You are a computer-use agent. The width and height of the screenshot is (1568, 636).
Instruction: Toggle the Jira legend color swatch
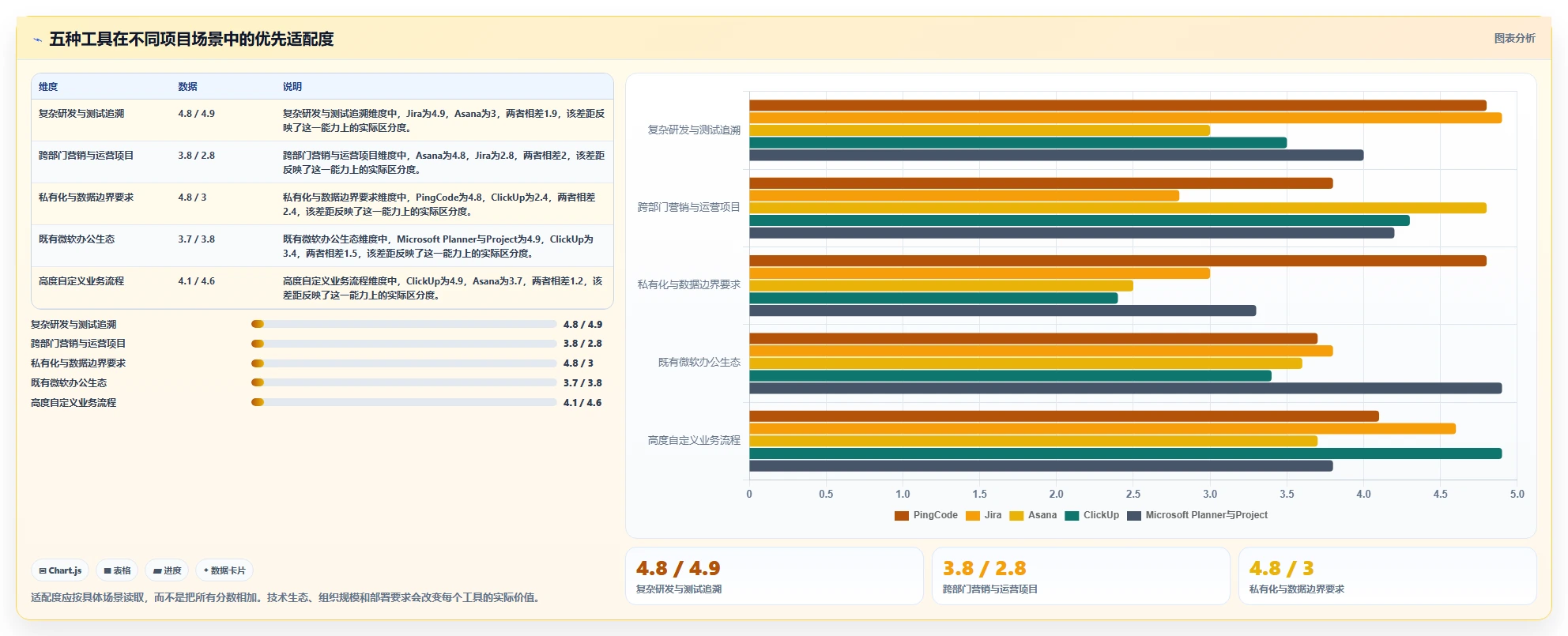973,516
